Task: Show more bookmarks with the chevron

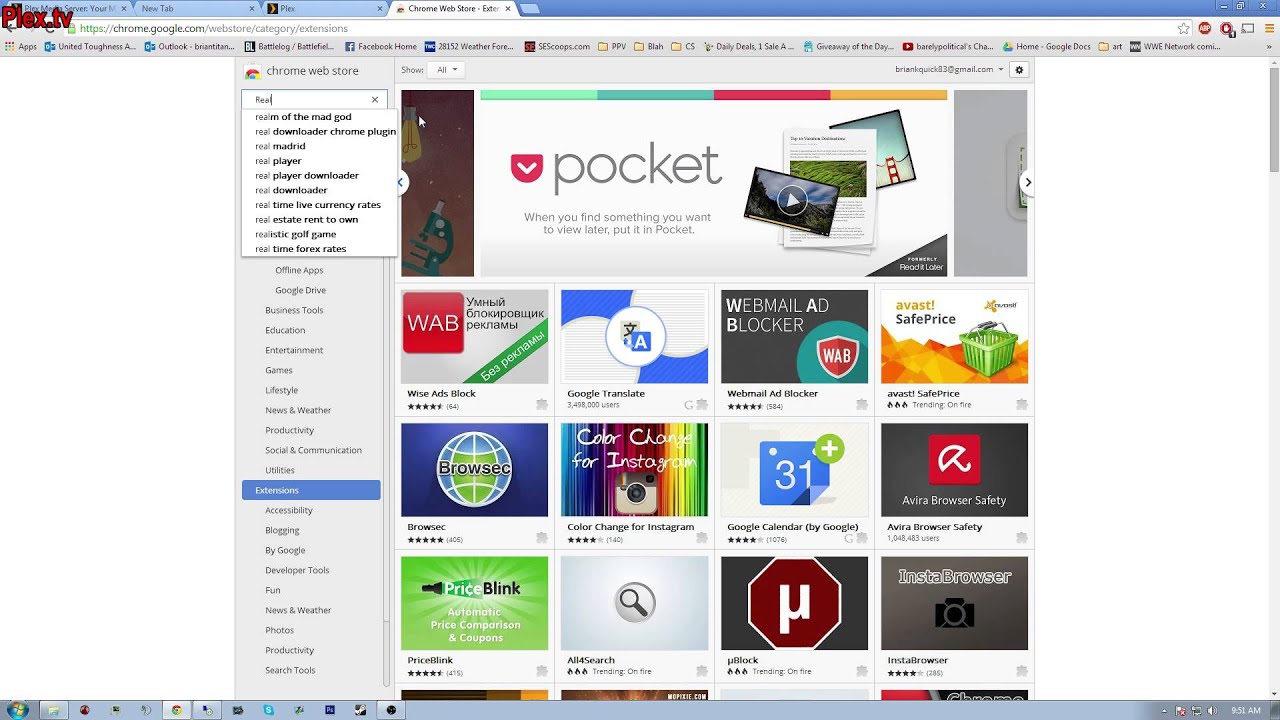Action: point(1268,46)
